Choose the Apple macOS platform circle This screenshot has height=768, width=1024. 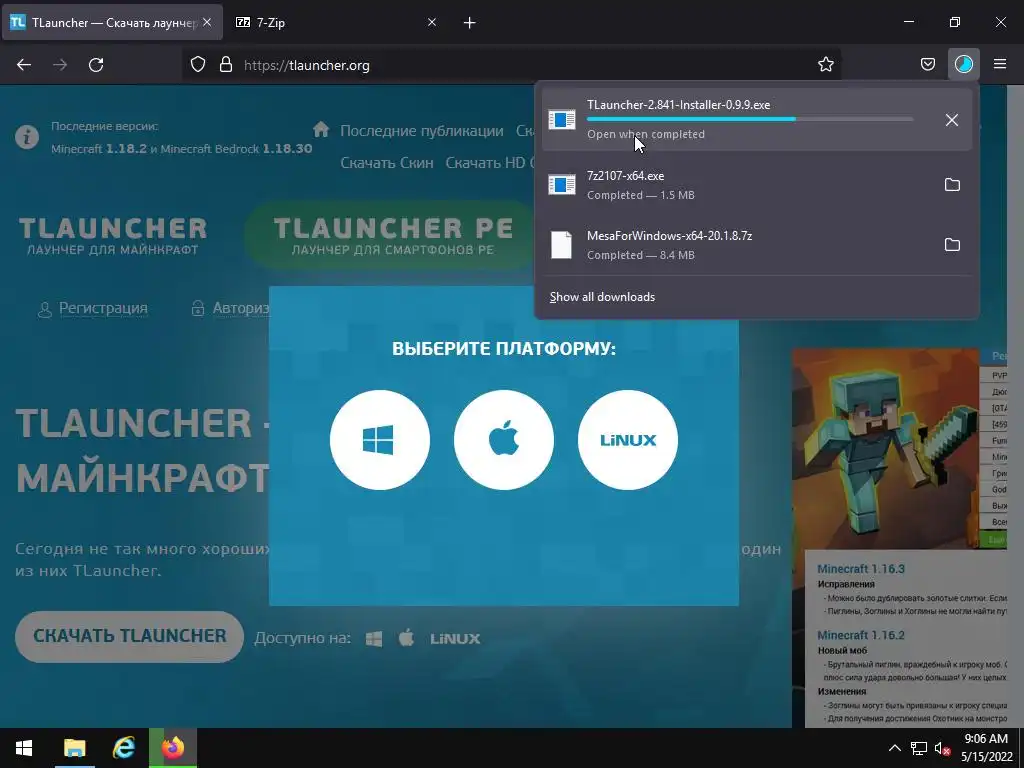tap(504, 440)
